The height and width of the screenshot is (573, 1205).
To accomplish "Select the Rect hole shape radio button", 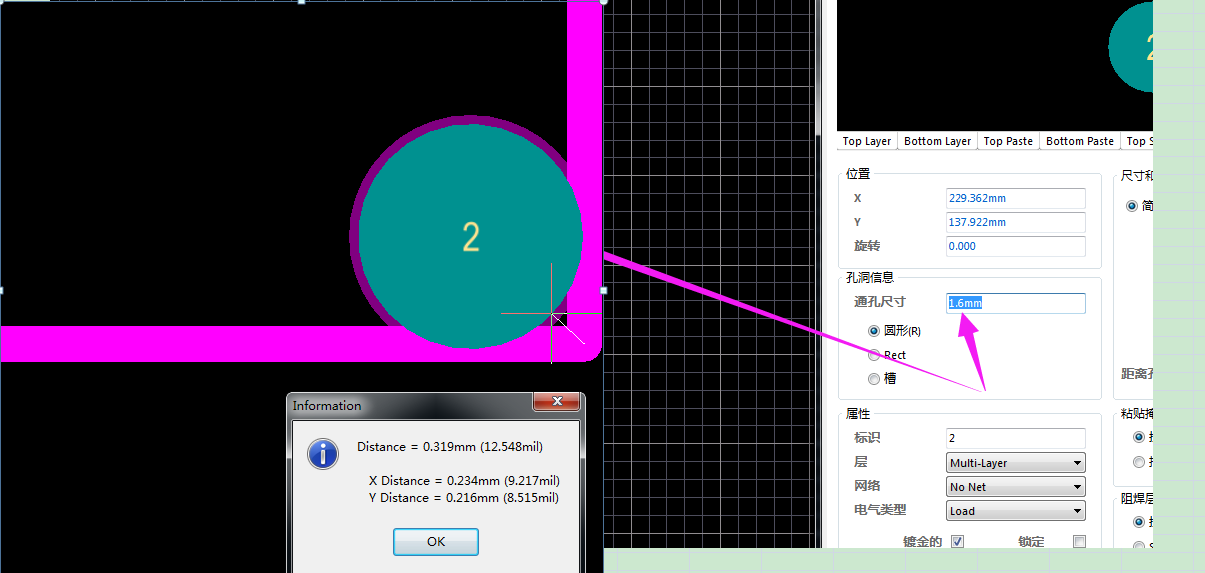I will [x=874, y=354].
